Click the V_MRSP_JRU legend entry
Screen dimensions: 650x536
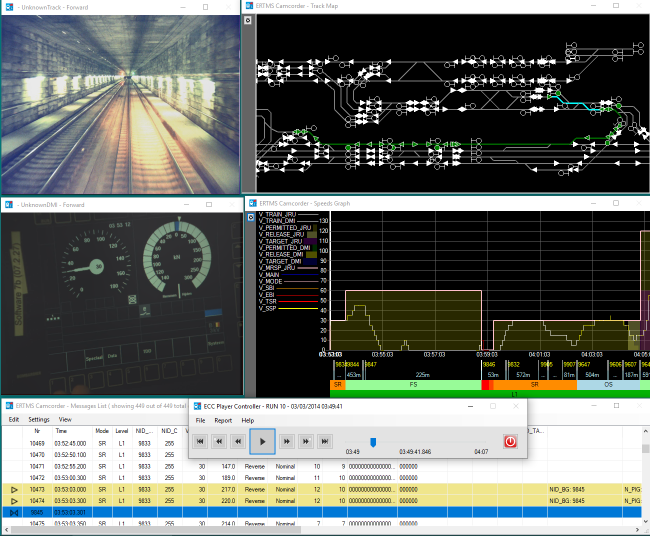click(x=289, y=268)
